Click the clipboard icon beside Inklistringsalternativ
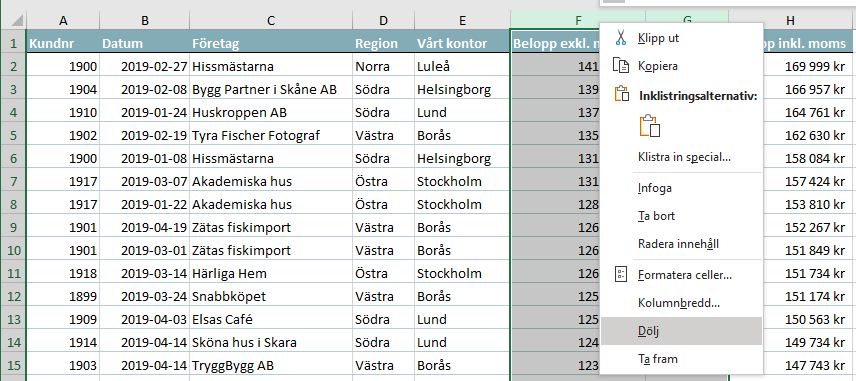The width and height of the screenshot is (856, 381). pos(622,94)
